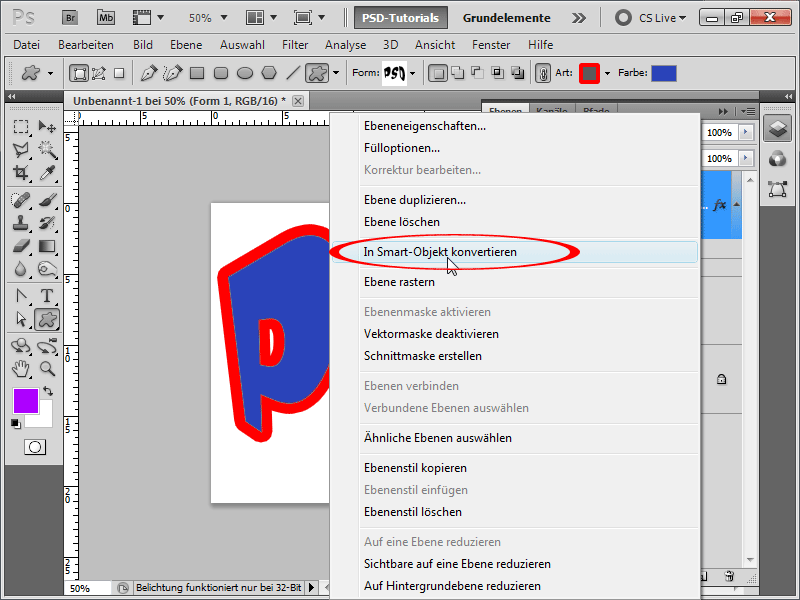Image resolution: width=800 pixels, height=600 pixels.
Task: Activate the PSD-Tutorials workspace button
Action: click(x=401, y=18)
